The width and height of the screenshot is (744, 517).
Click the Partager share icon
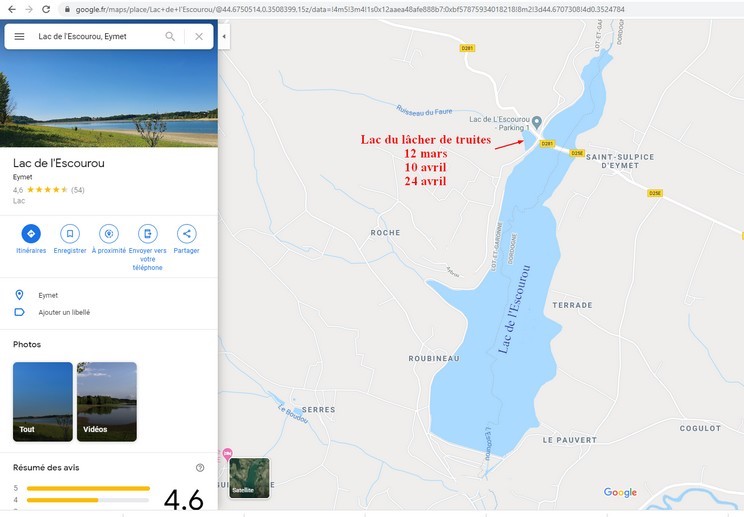point(186,233)
